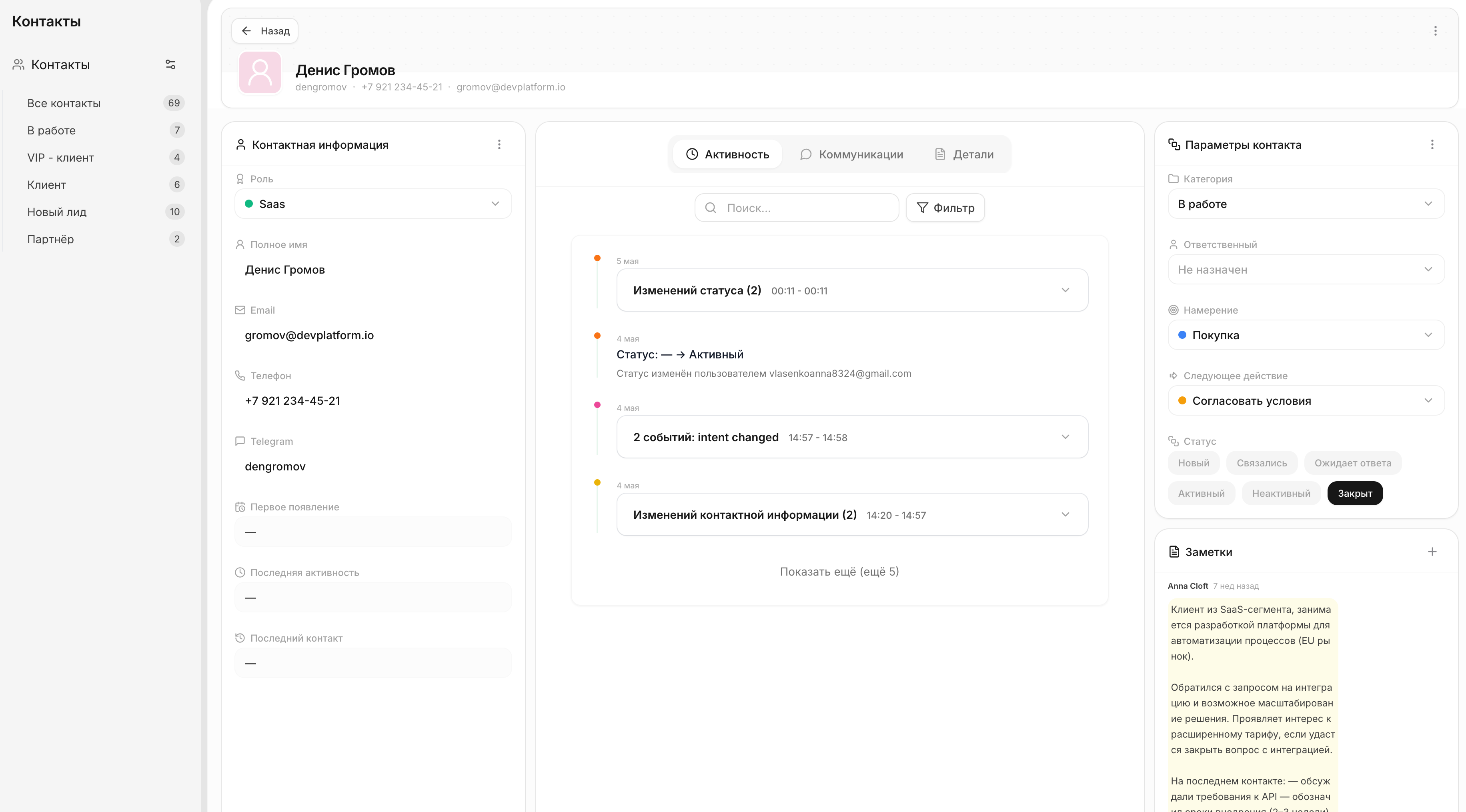Click orange Согласовать условия color dot
Viewport: 1466px width, 812px height.
coord(1182,400)
